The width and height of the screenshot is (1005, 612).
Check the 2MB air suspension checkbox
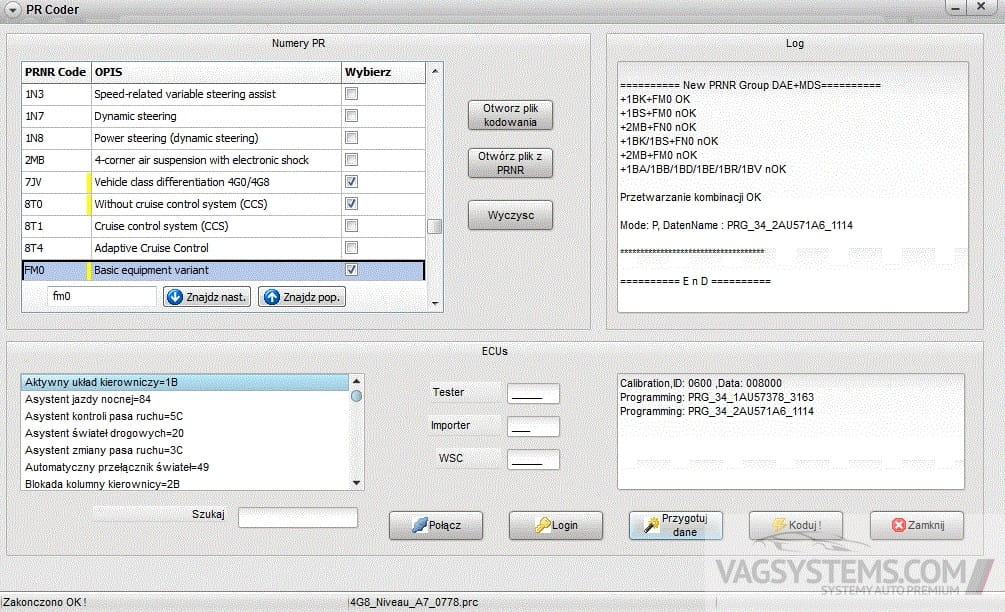tap(351, 160)
